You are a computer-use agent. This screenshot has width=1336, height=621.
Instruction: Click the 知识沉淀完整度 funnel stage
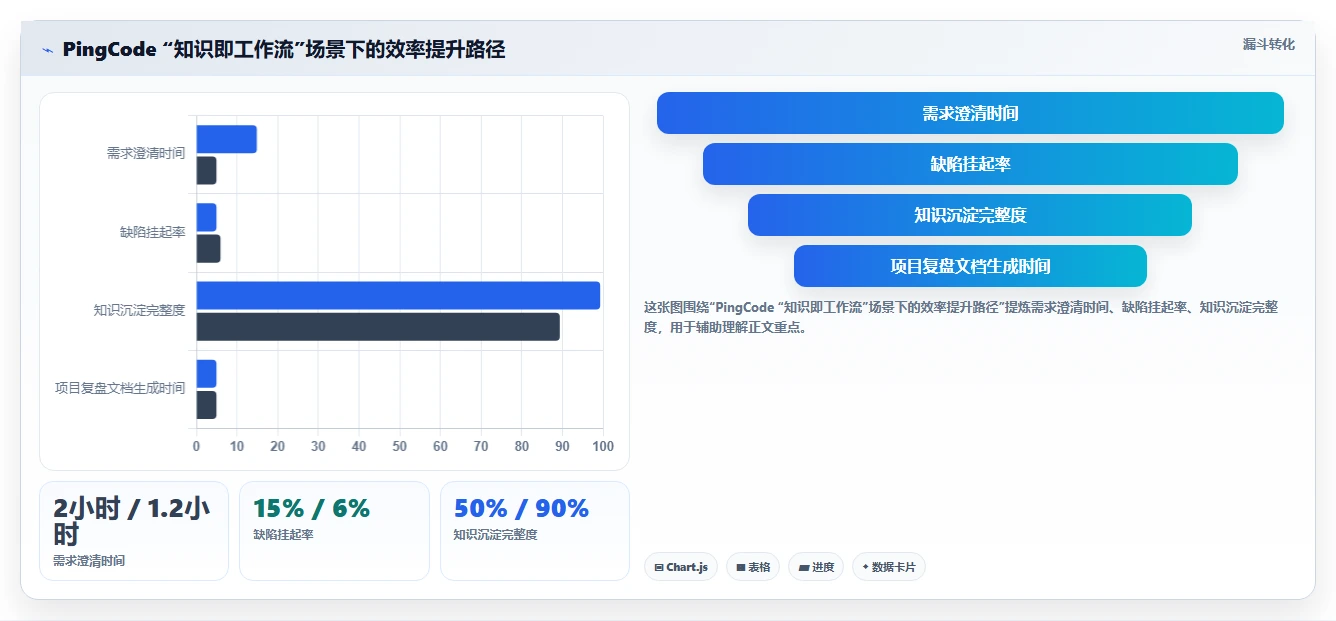point(970,215)
